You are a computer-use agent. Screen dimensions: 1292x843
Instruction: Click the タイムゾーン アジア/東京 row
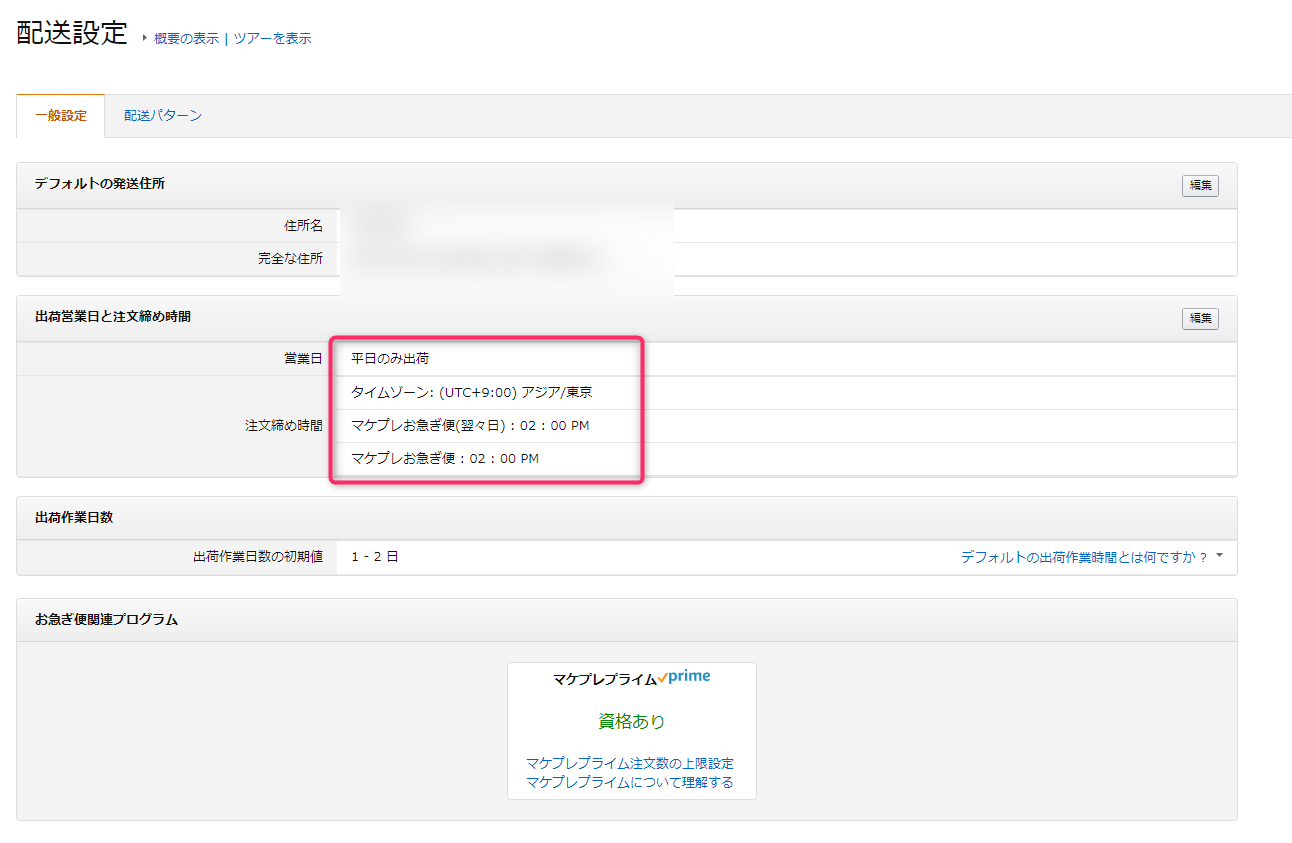pyautogui.click(x=472, y=392)
